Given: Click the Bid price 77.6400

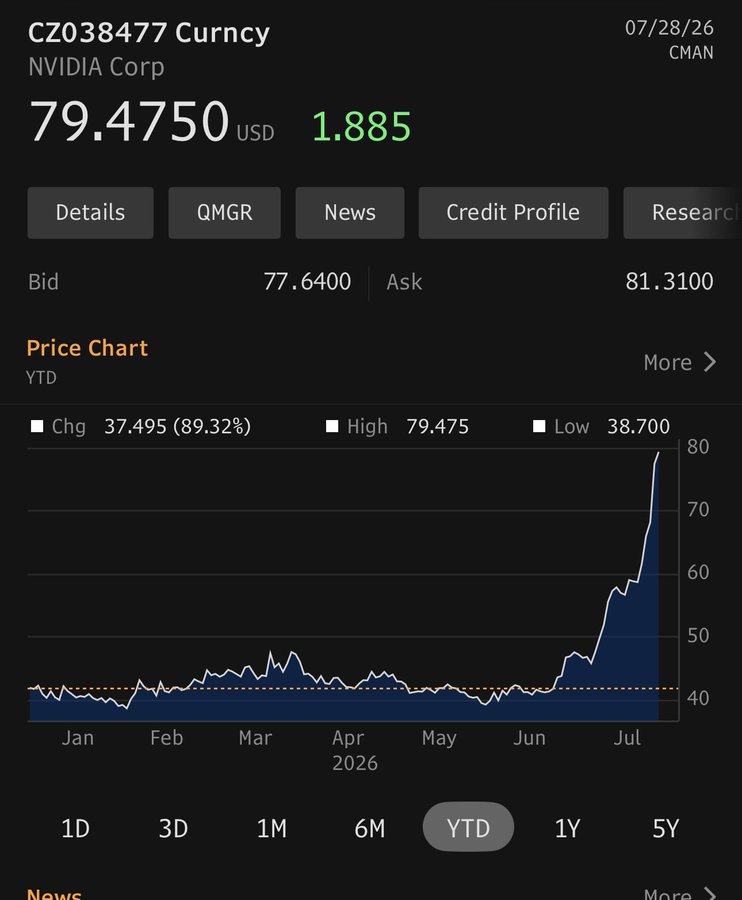Looking at the screenshot, I should click(307, 282).
